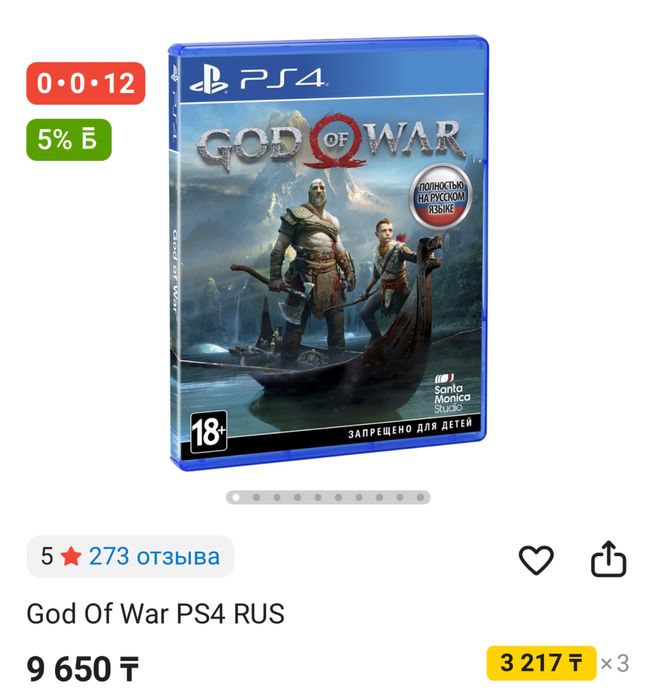
Task: Tap the red 0·0·12 installment badge
Action: [86, 83]
